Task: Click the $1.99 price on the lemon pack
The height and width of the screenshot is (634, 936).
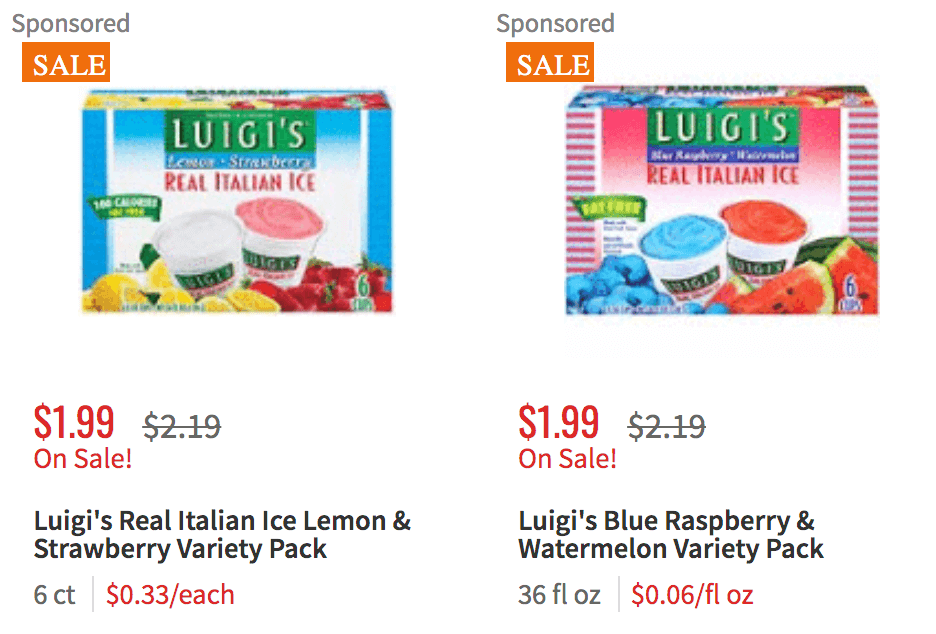Action: click(73, 422)
